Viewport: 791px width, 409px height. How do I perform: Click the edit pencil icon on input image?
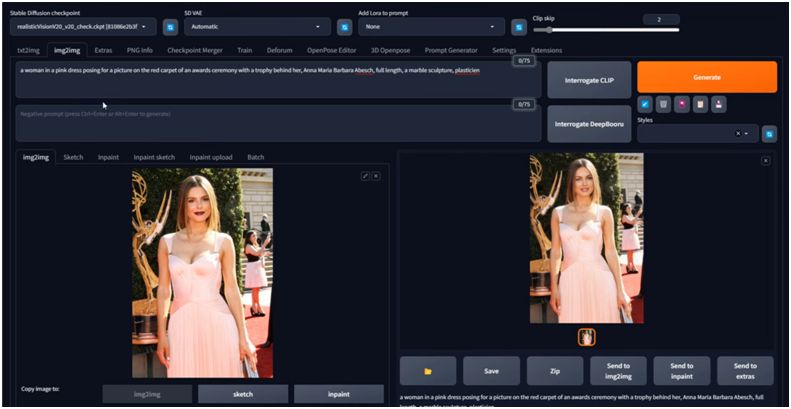point(365,176)
